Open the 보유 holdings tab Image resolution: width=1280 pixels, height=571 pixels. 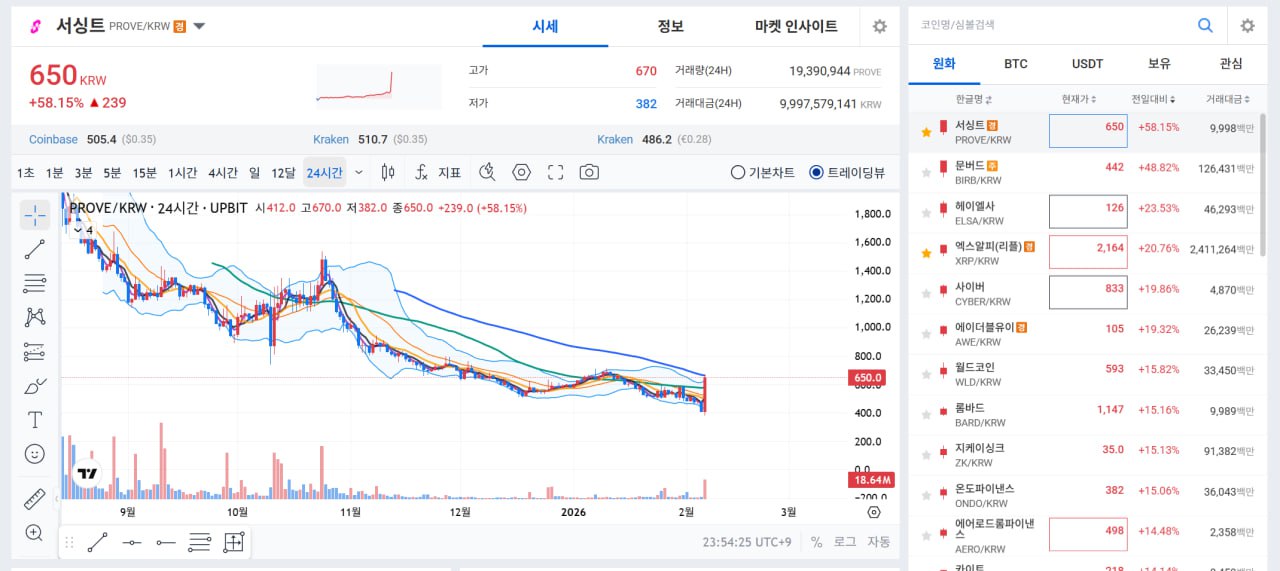click(x=1159, y=63)
